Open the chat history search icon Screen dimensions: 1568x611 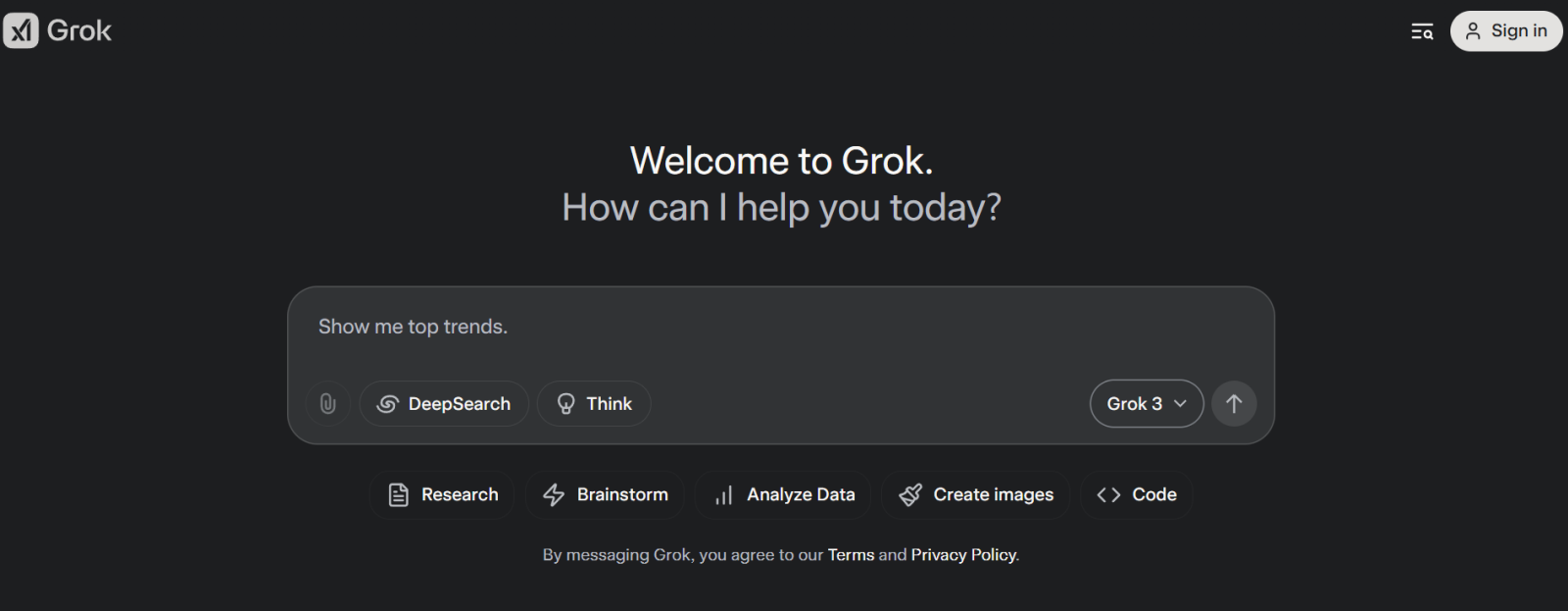click(x=1421, y=31)
